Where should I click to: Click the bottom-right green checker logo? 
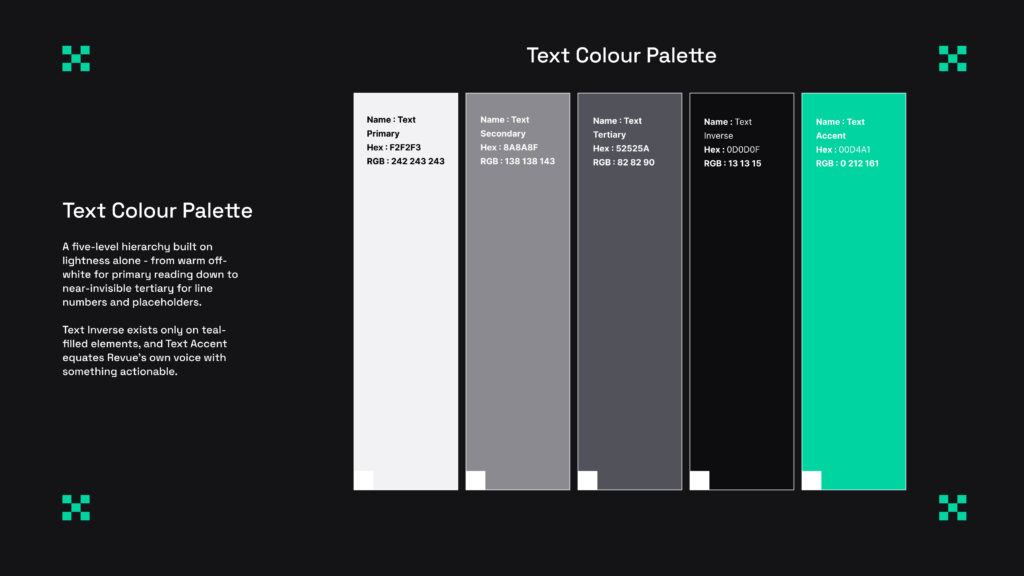click(952, 507)
